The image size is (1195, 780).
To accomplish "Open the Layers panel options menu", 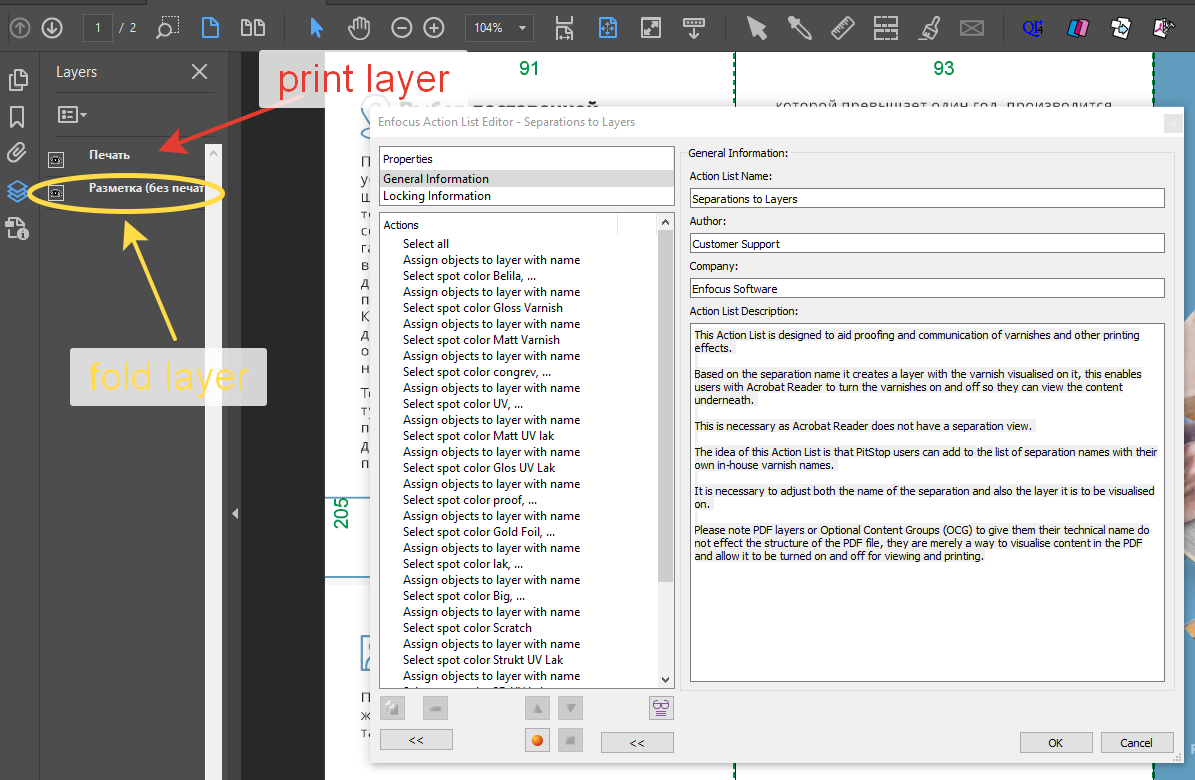I will (x=72, y=114).
